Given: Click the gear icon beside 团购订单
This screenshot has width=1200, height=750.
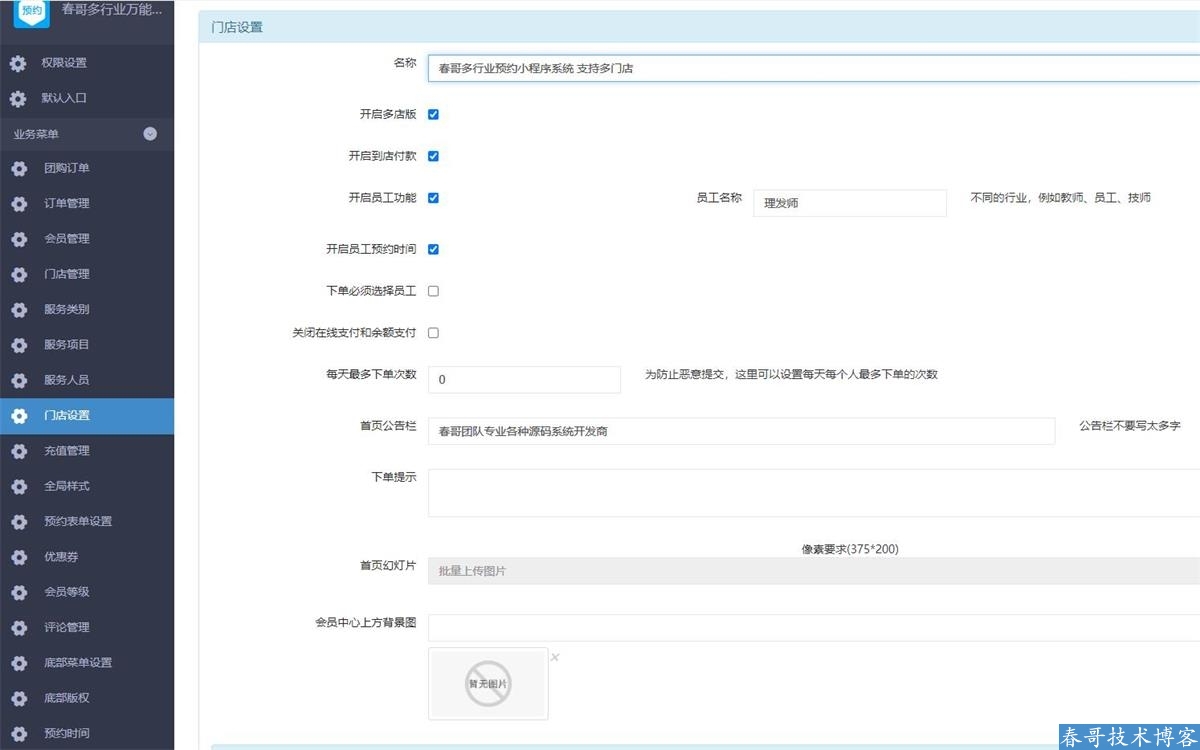Looking at the screenshot, I should click(x=18, y=168).
